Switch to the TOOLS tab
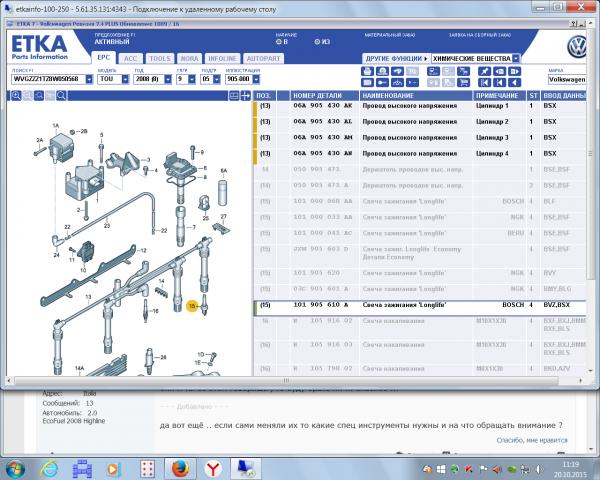600x480 pixels. coord(160,59)
